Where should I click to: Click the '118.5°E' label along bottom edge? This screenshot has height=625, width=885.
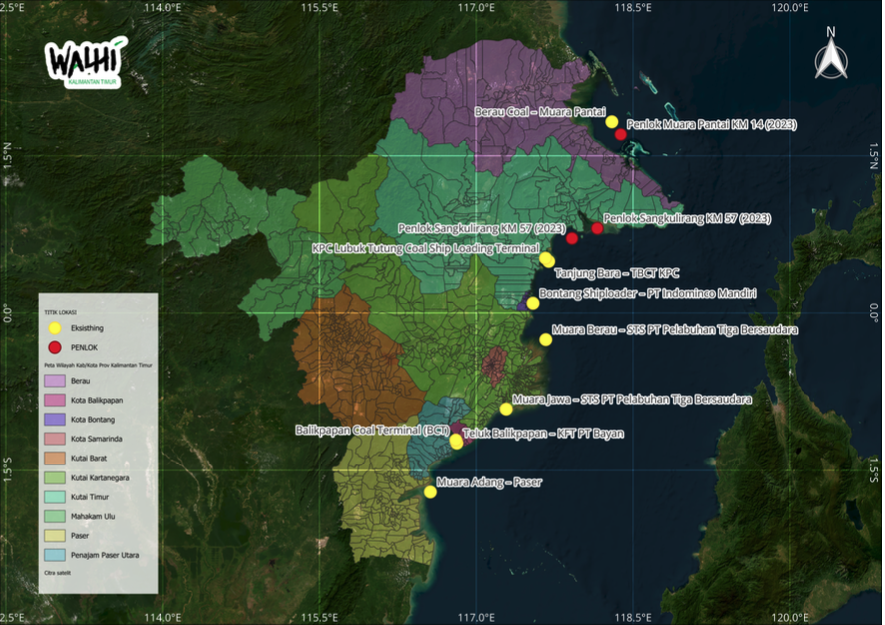pos(633,618)
